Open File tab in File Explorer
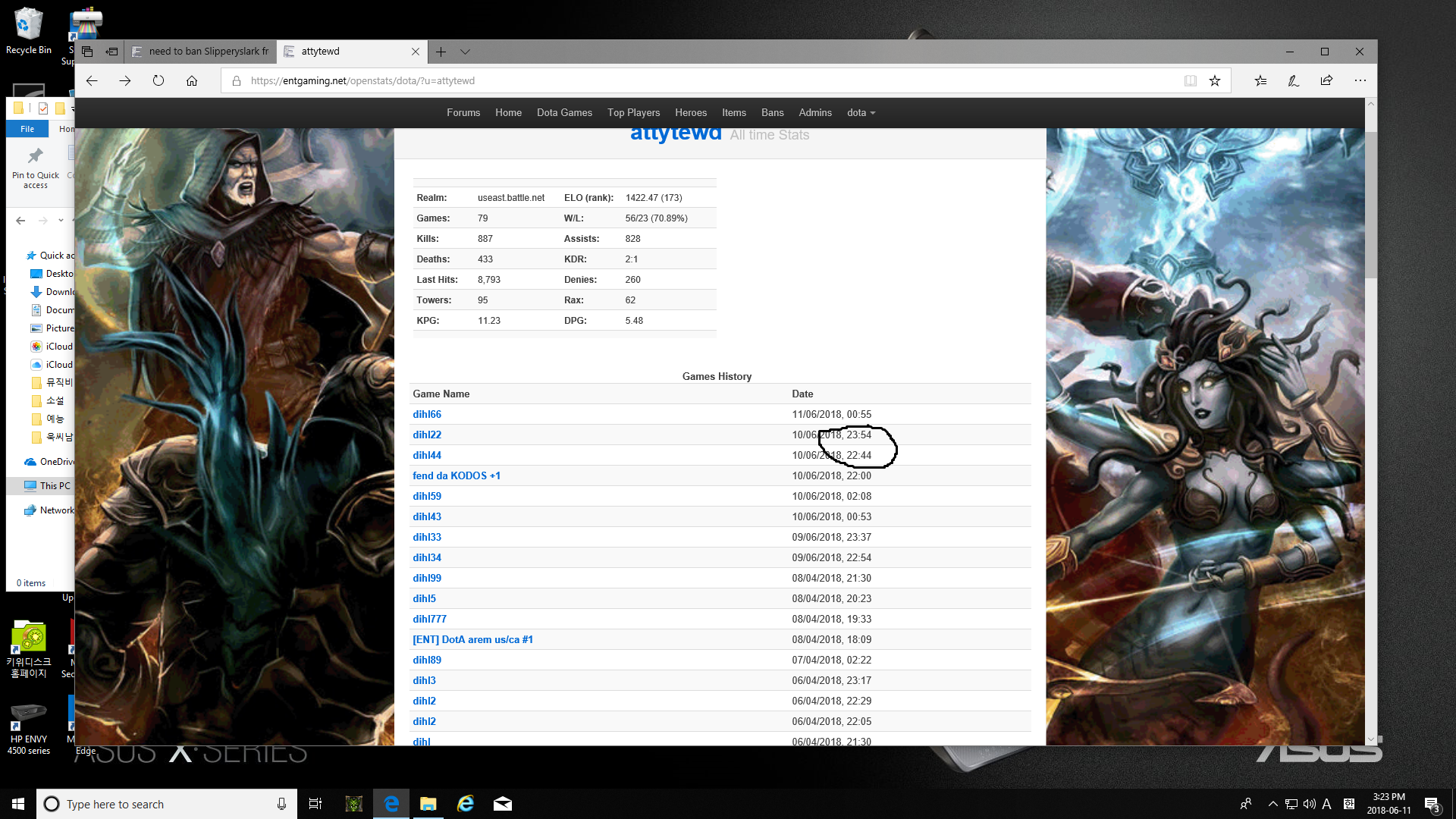Image resolution: width=1456 pixels, height=819 pixels. (27, 130)
